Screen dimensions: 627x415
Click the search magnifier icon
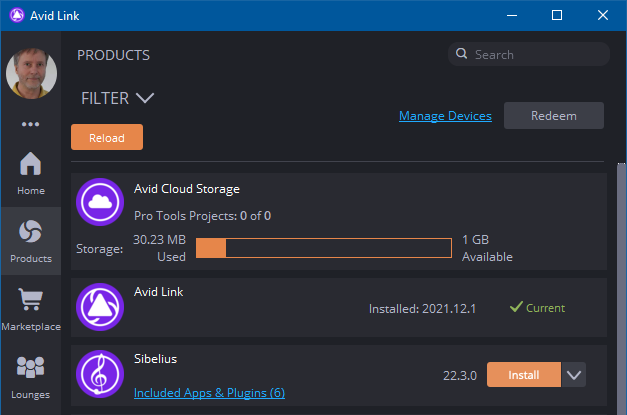(461, 54)
